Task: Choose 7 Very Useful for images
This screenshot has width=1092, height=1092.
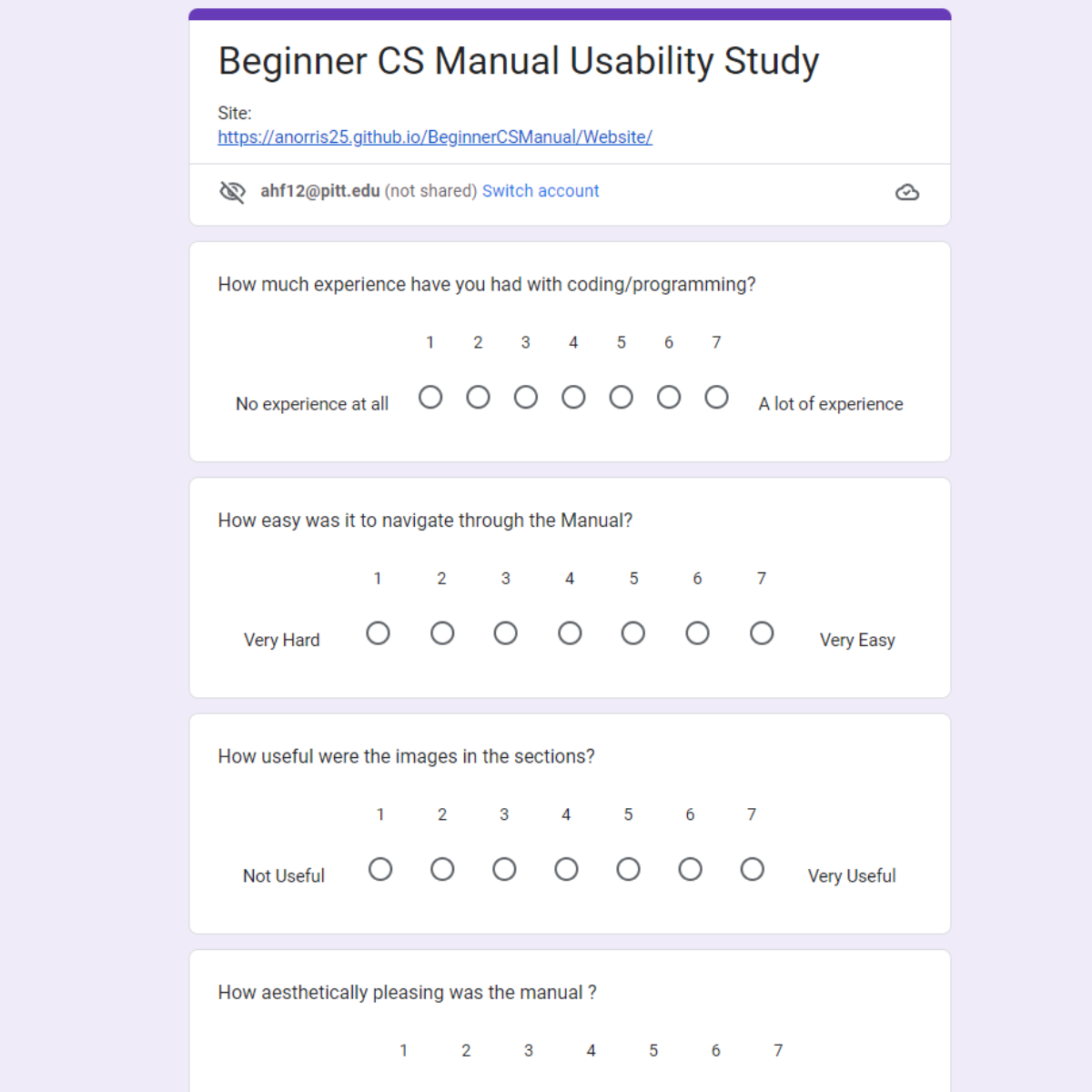Action: [x=752, y=870]
